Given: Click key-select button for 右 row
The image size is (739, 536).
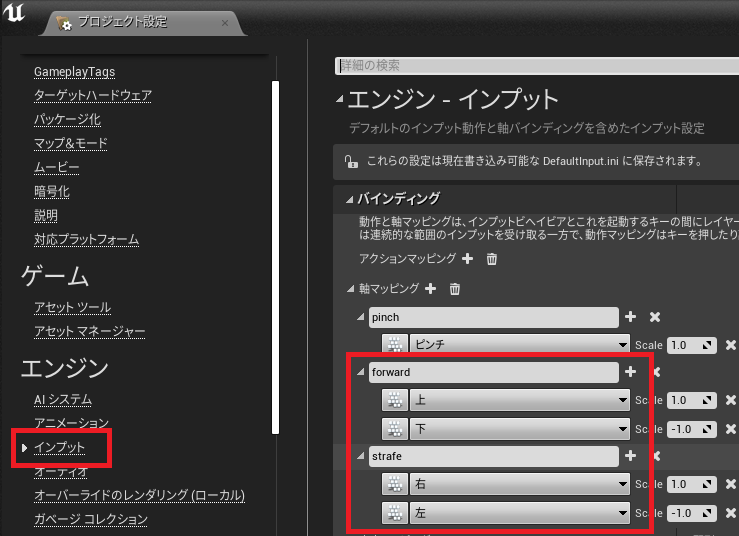Looking at the screenshot, I should coord(394,484).
